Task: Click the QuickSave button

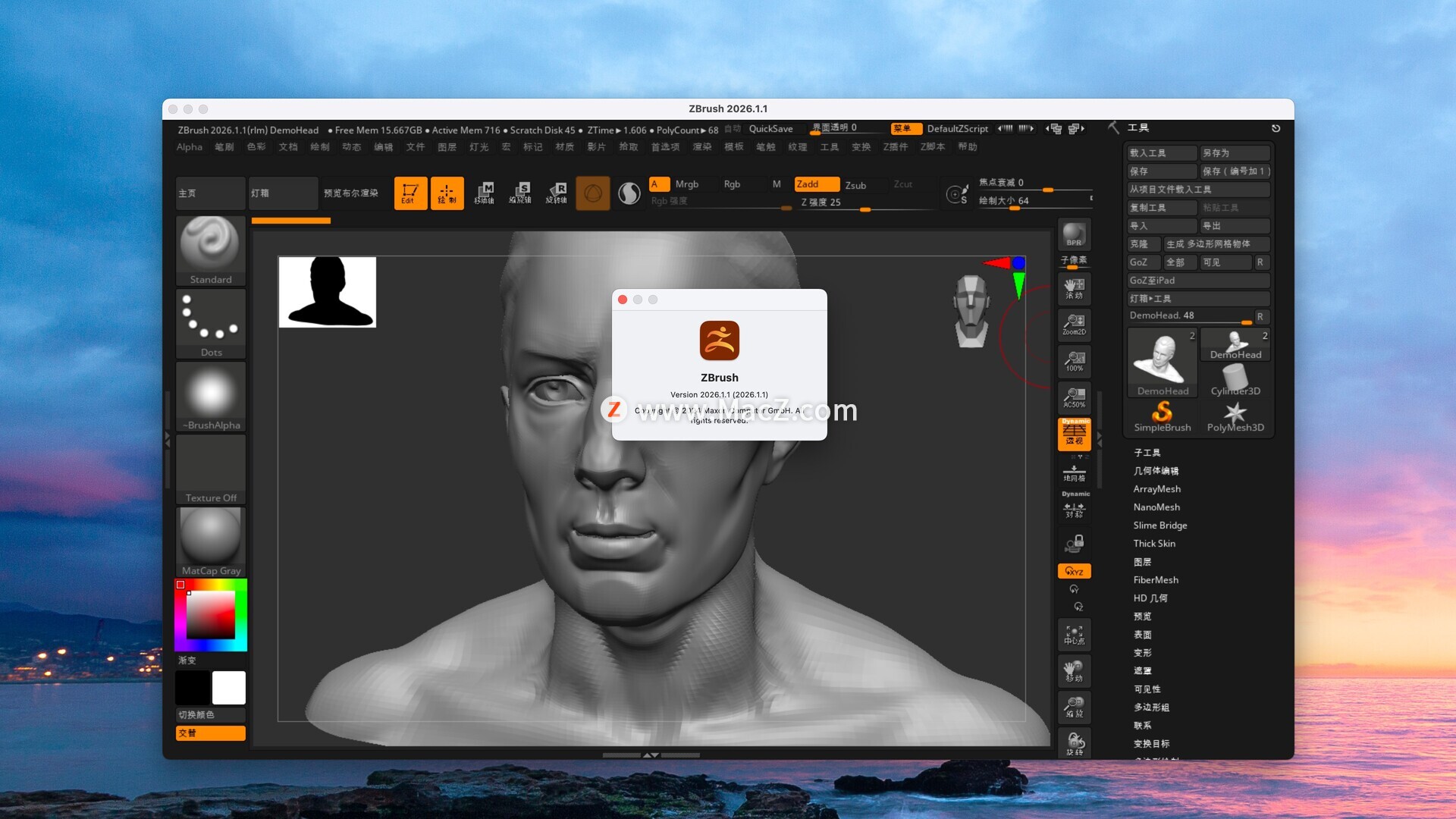Action: pyautogui.click(x=770, y=129)
